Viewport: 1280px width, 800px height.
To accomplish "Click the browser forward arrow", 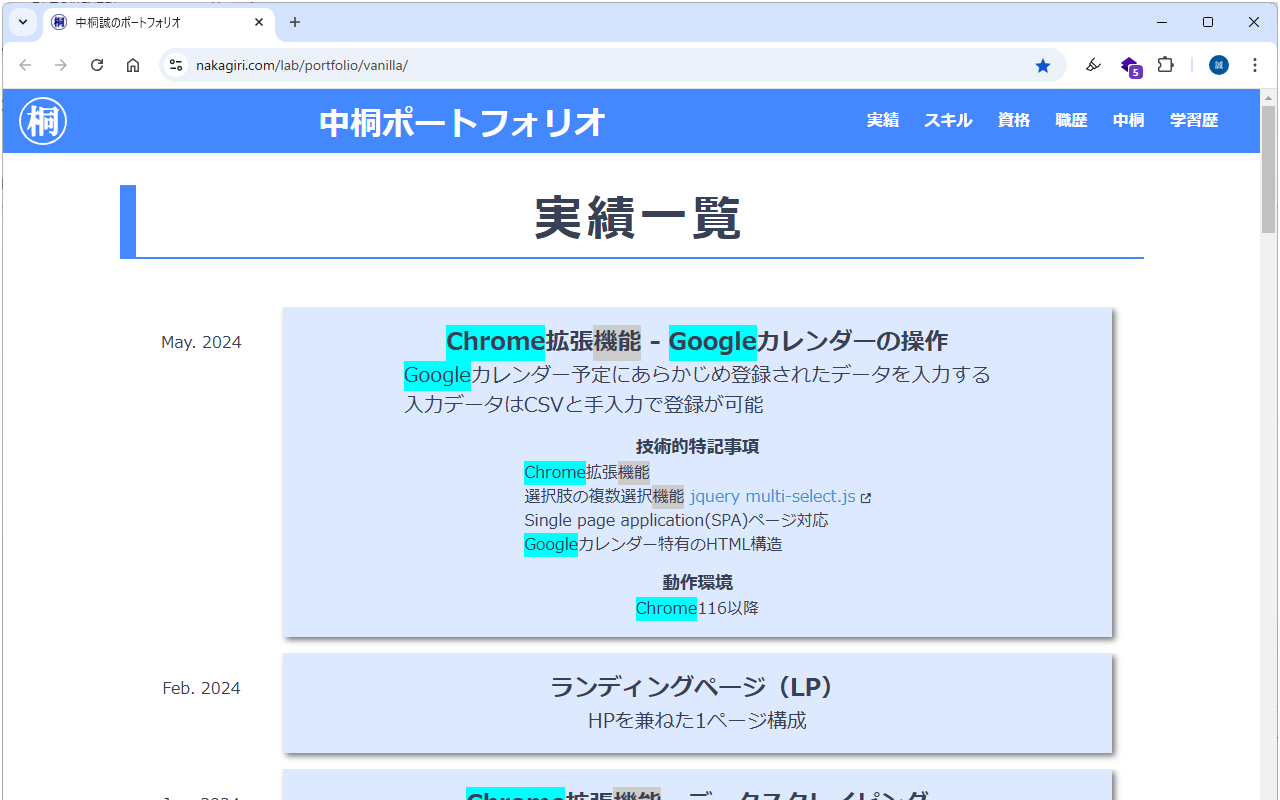I will coord(61,65).
